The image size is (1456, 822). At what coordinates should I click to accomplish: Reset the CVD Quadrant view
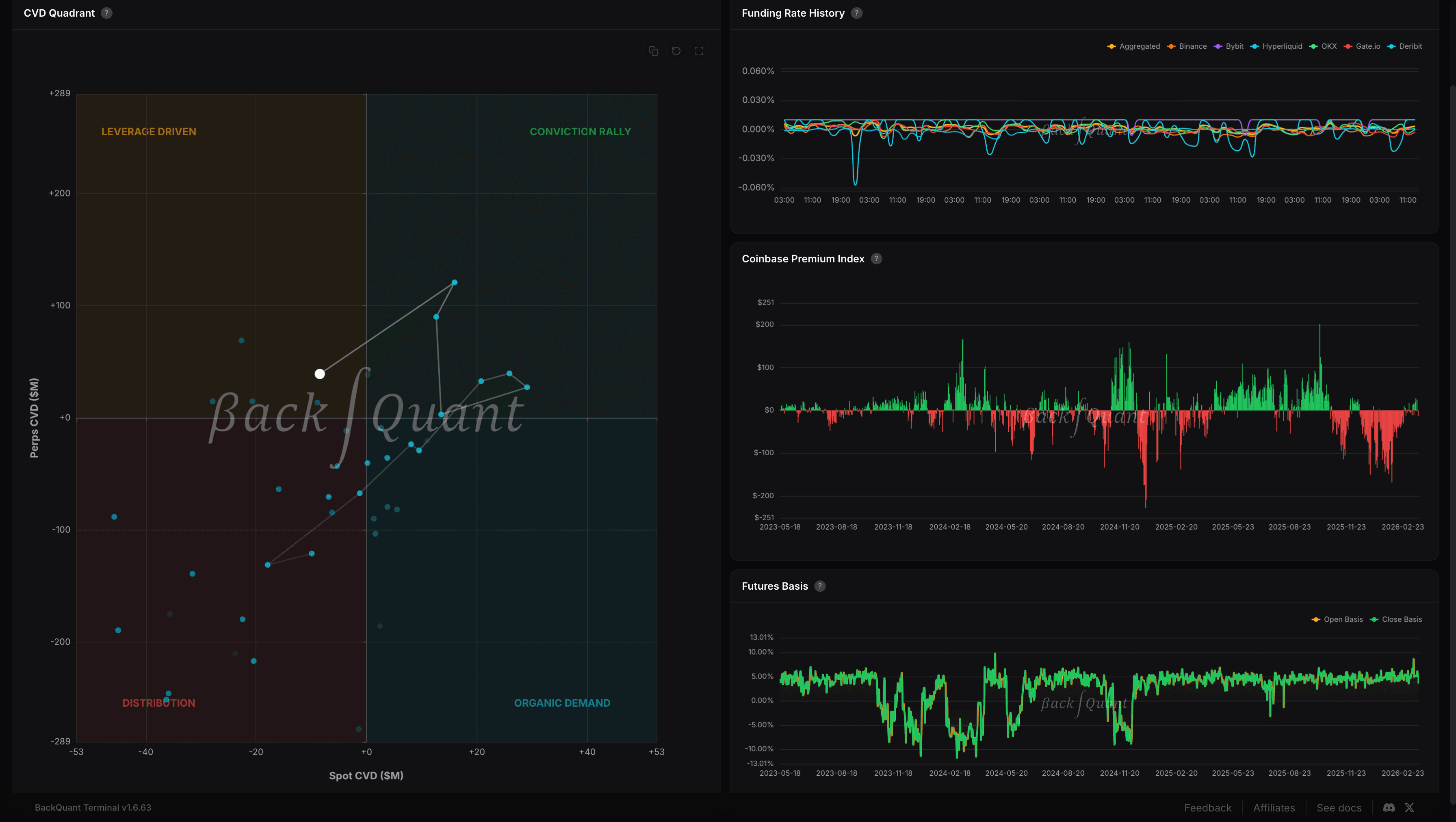pyautogui.click(x=676, y=51)
